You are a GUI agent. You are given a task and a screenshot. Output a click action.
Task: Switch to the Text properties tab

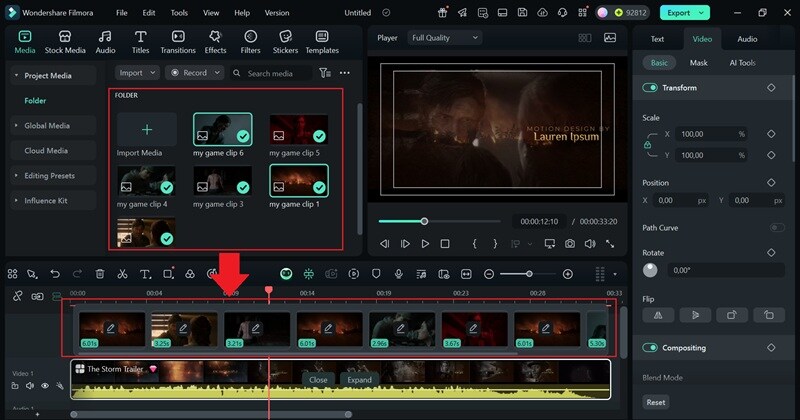tap(657, 39)
